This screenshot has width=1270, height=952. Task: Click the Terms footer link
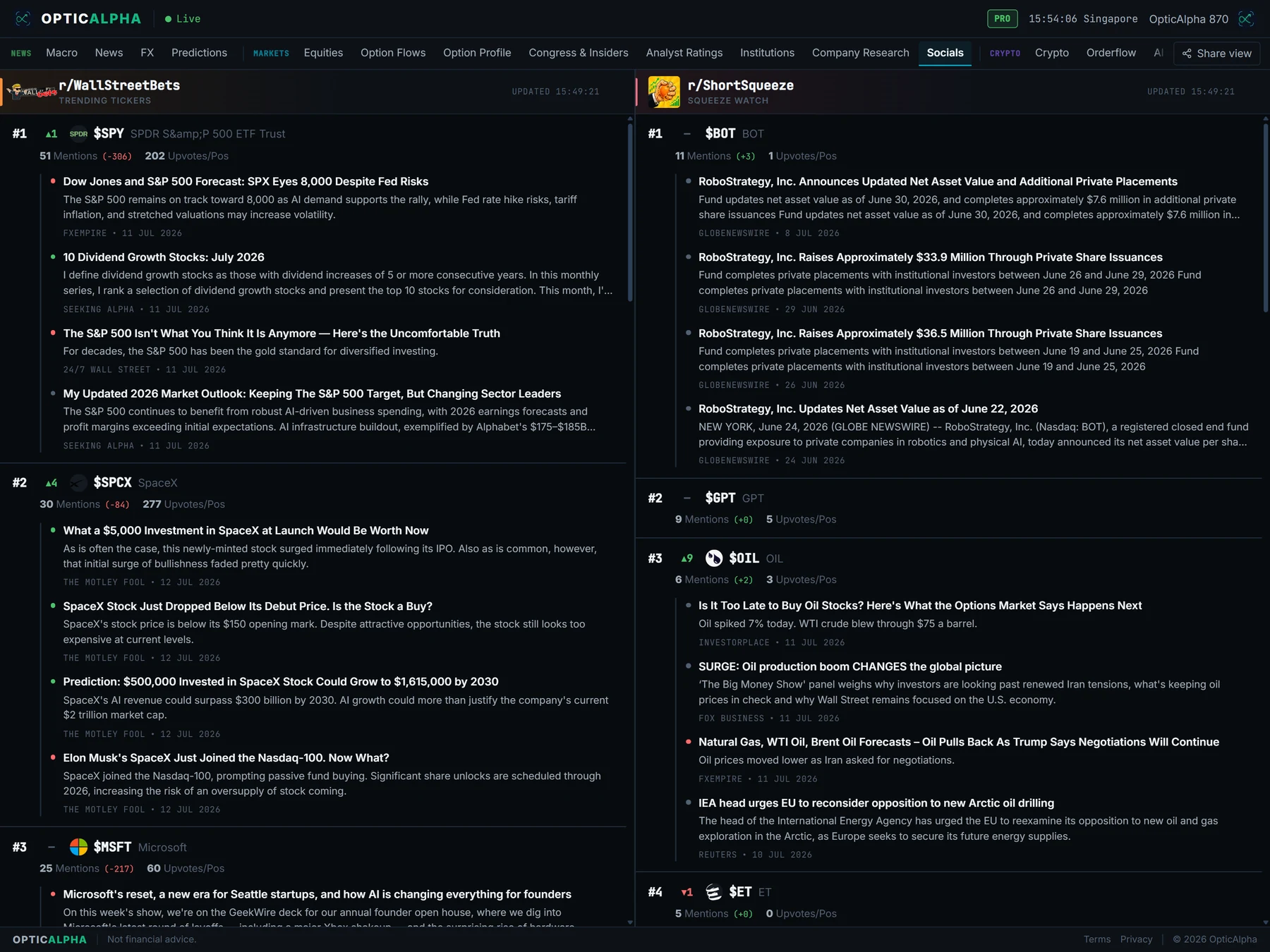(x=1097, y=939)
